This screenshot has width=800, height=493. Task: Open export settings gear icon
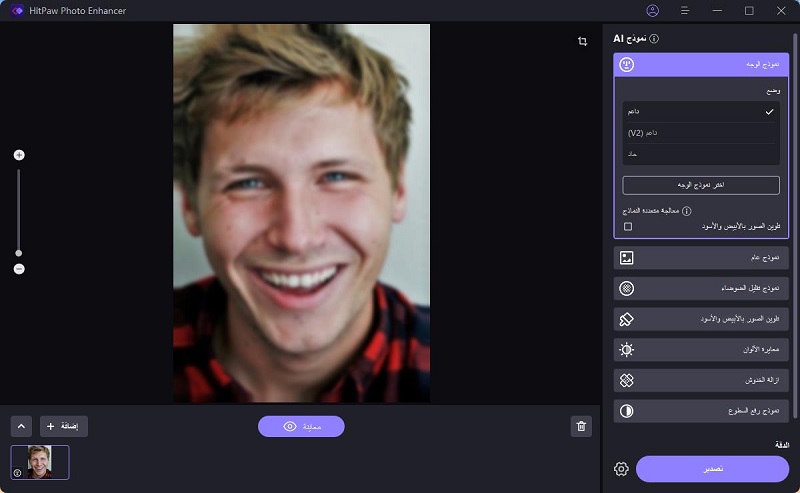621,469
